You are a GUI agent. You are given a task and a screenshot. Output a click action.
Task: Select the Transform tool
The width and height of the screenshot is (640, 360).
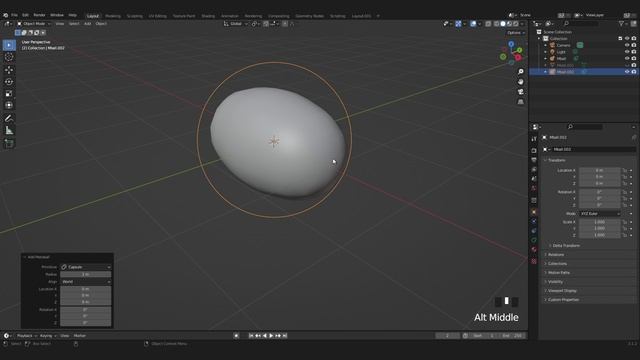[9, 105]
